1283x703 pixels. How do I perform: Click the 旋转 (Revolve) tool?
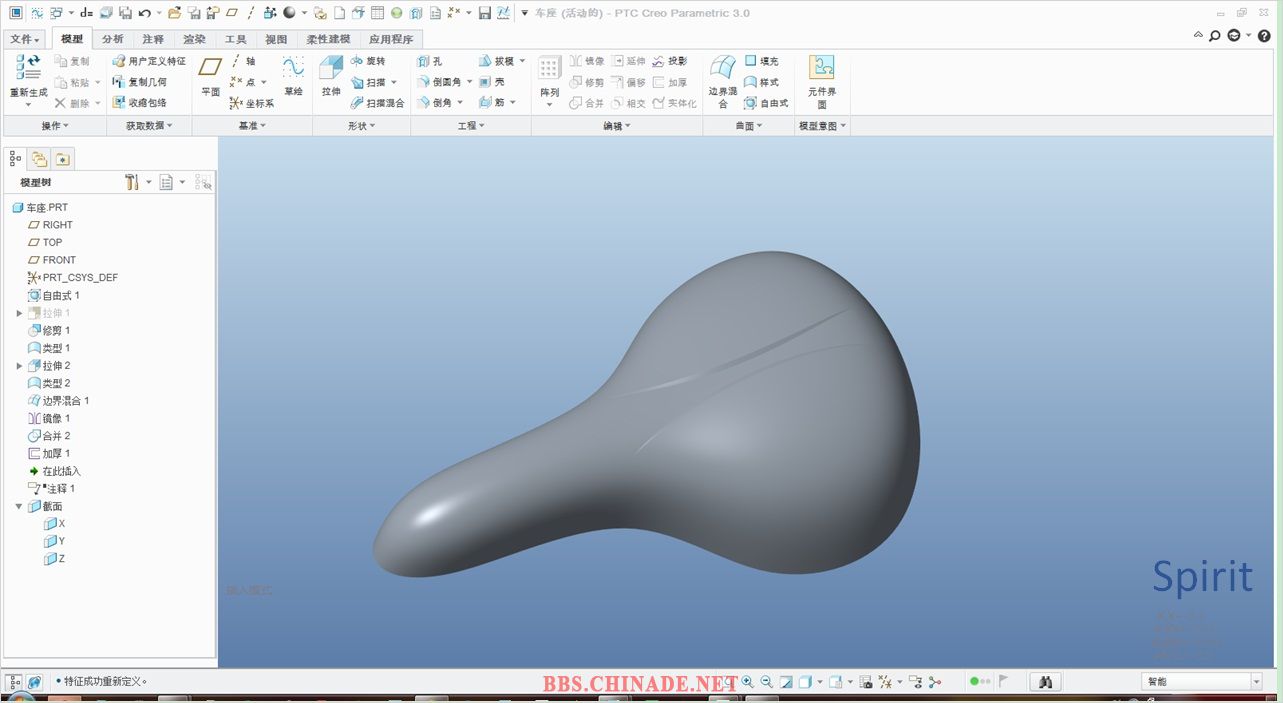[x=368, y=61]
